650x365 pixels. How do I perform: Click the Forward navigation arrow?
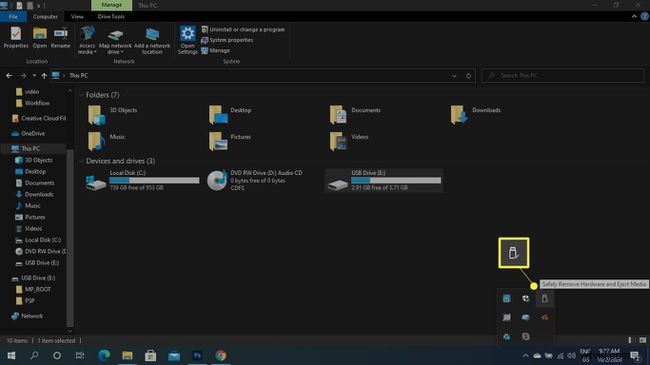[23, 75]
